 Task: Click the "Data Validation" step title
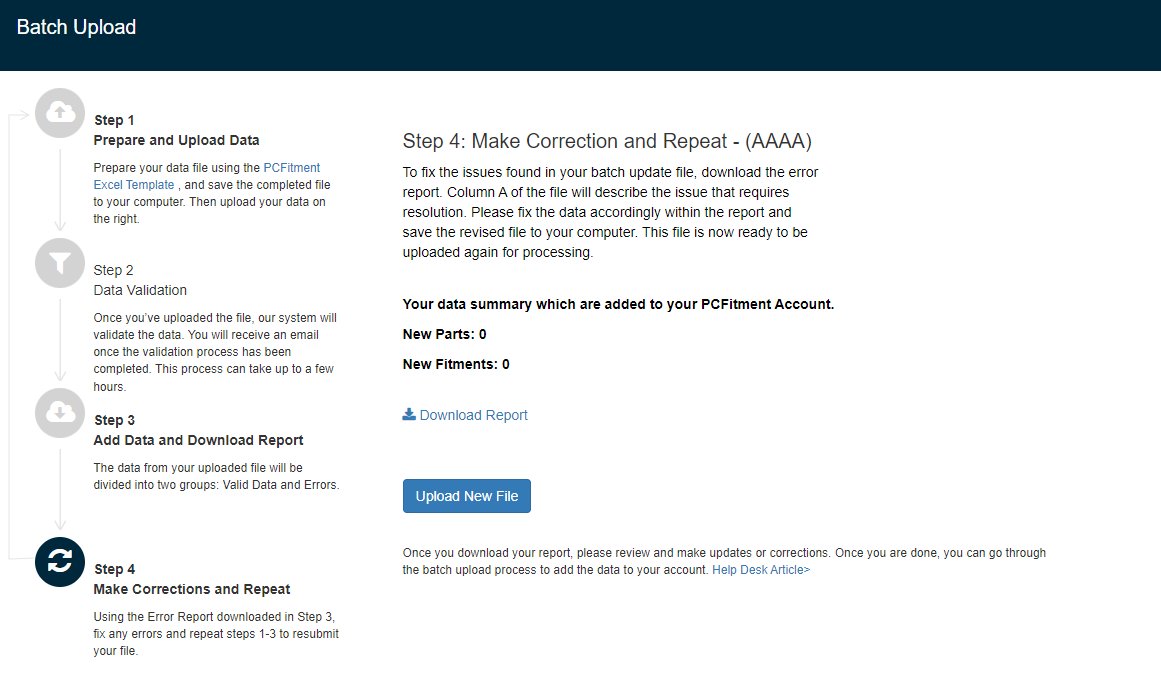(x=140, y=290)
